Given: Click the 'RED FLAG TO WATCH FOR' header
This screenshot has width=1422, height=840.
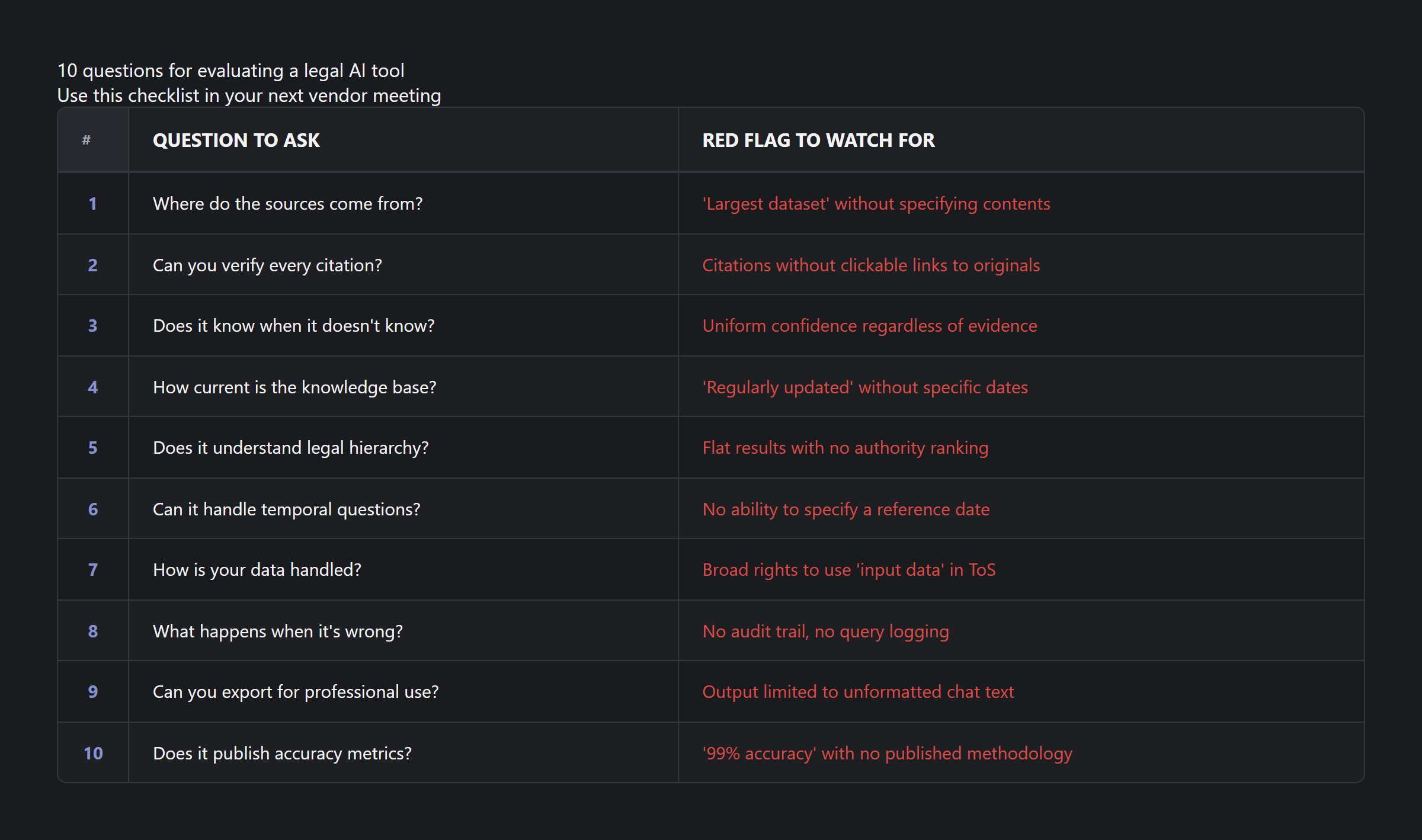Looking at the screenshot, I should point(818,140).
